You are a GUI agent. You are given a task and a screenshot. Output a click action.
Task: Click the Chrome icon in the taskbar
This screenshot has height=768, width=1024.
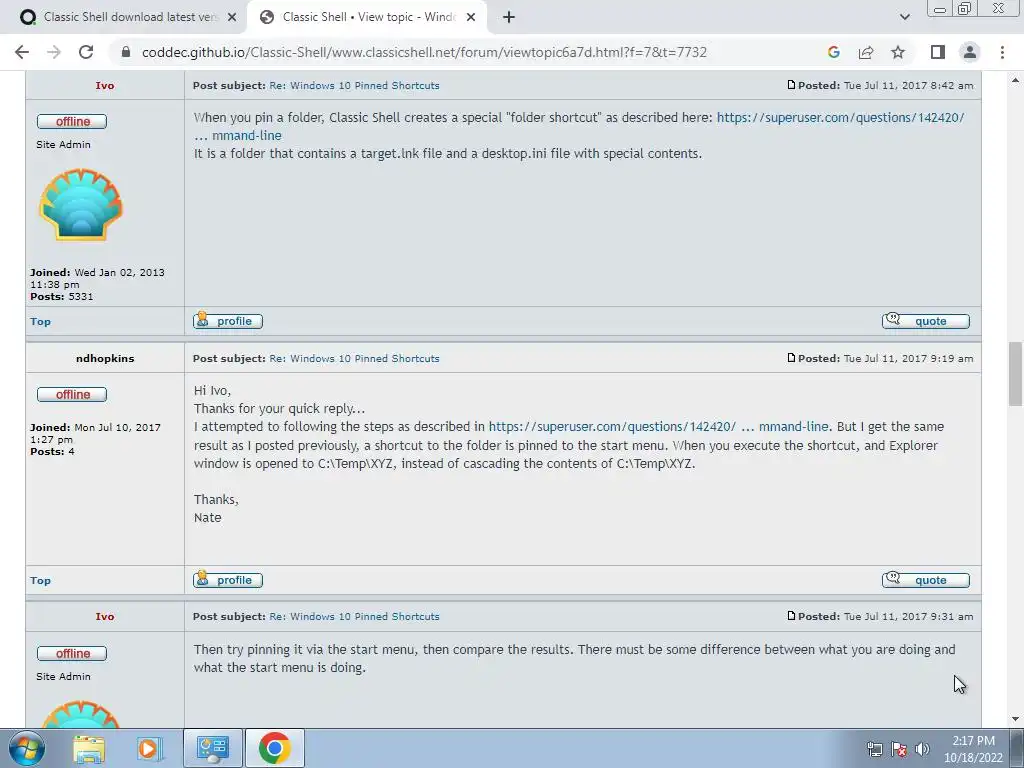pos(274,748)
